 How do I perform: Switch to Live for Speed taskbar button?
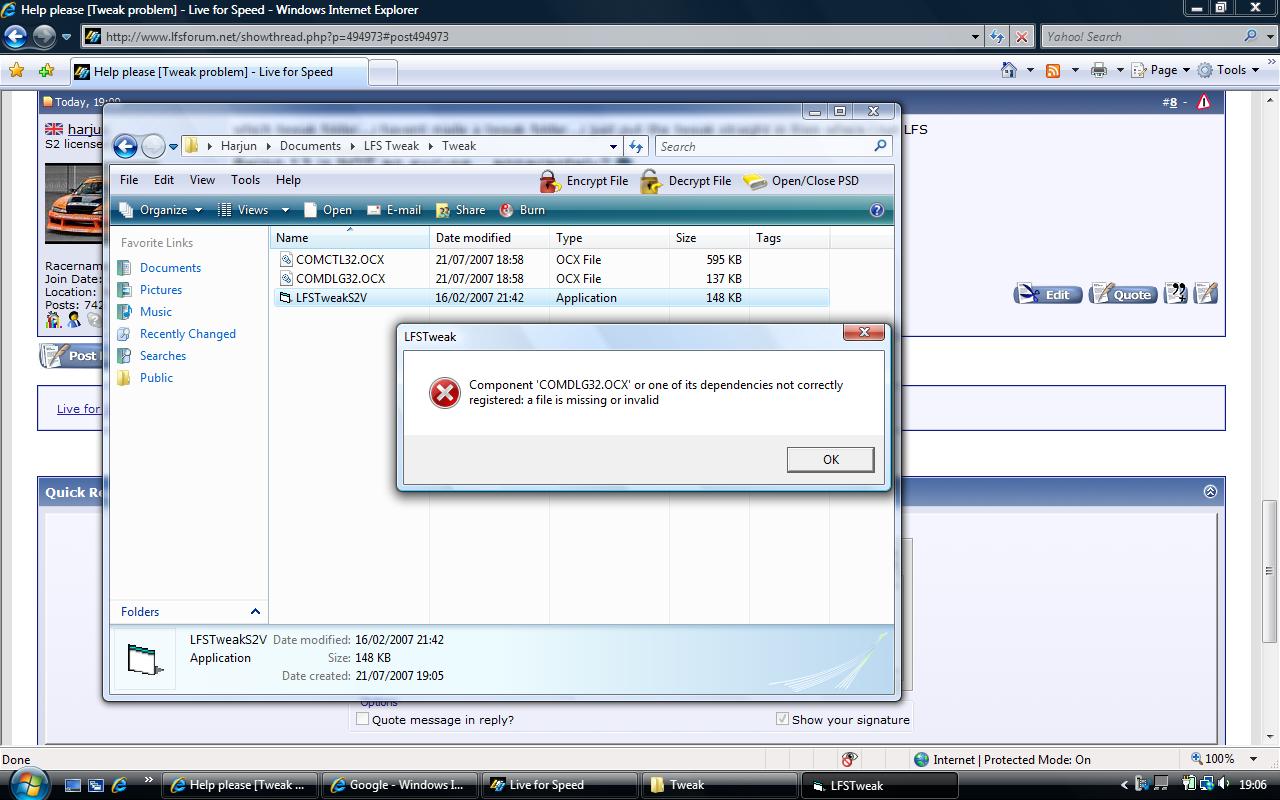point(558,785)
